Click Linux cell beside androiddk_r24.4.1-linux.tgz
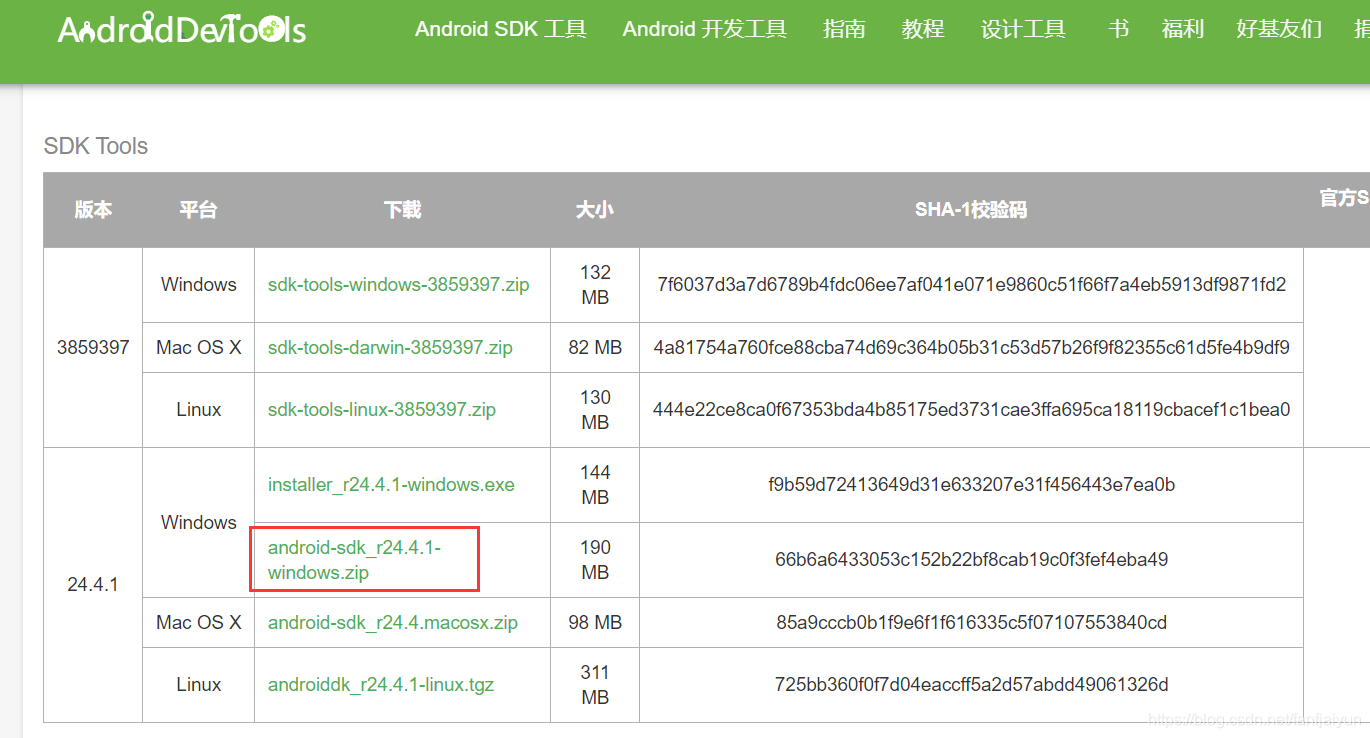 198,685
